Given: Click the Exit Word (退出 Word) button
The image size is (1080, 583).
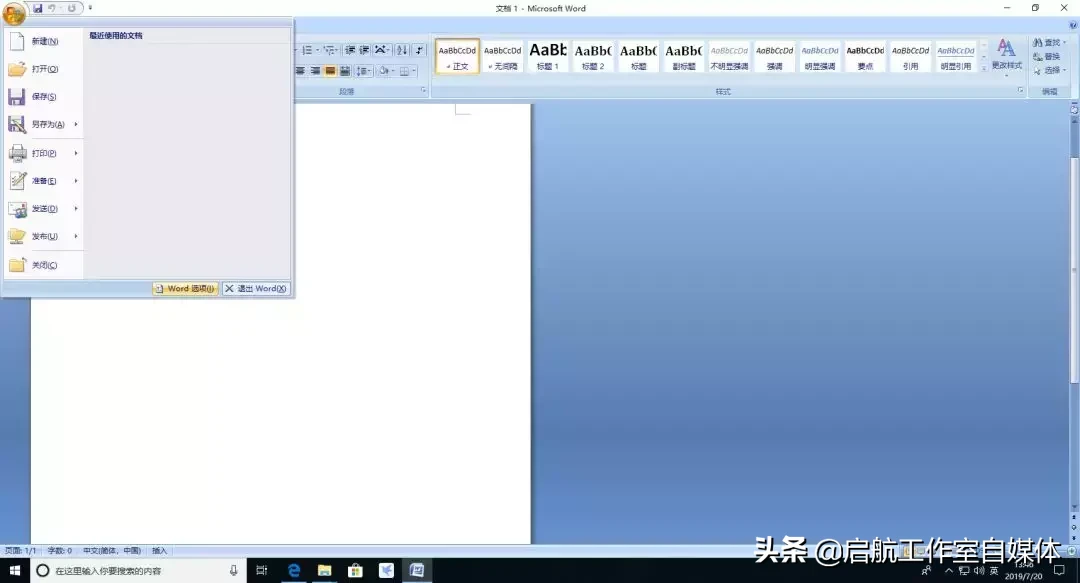Looking at the screenshot, I should (256, 288).
